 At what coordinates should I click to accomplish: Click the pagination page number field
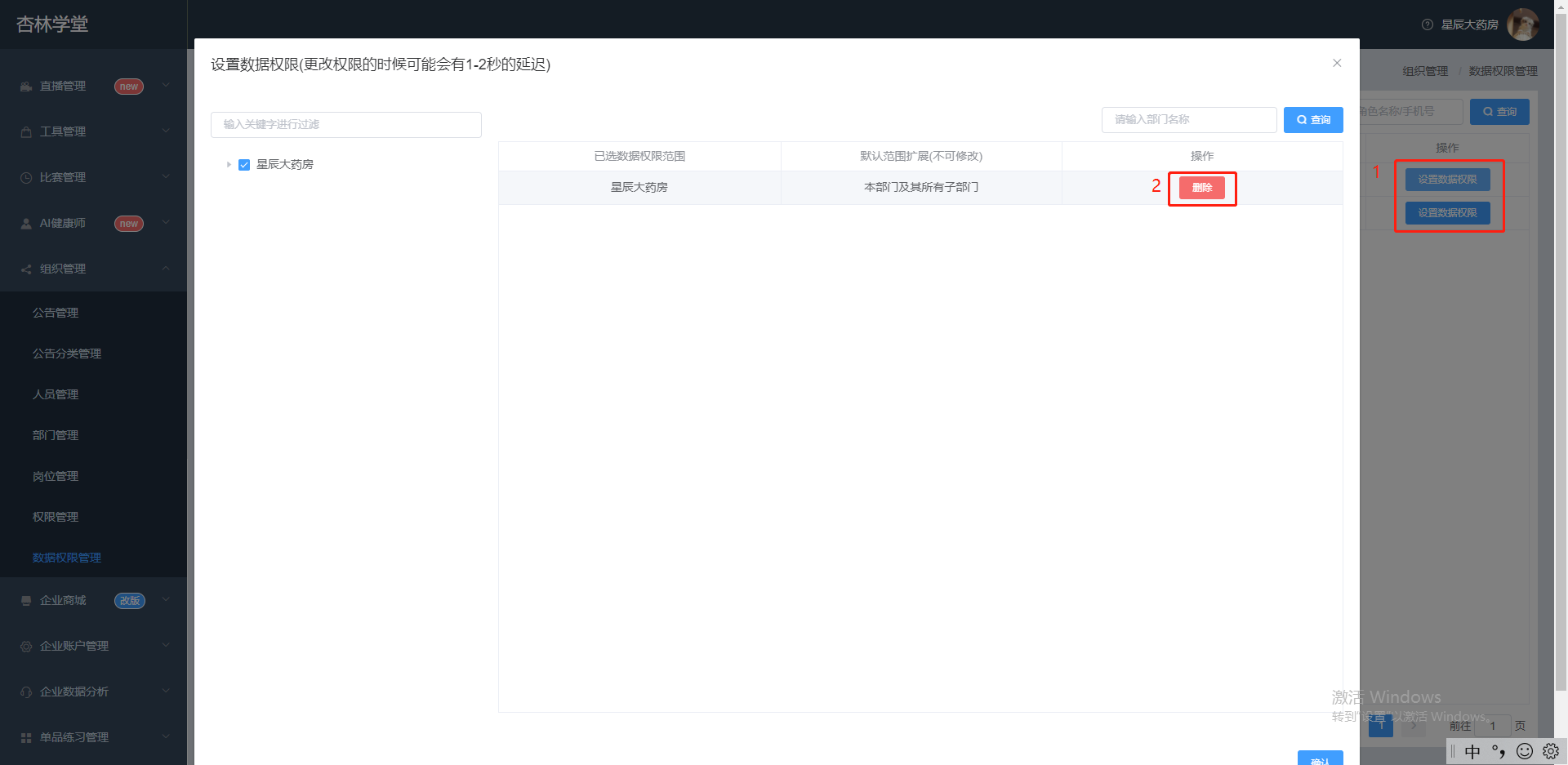[1493, 726]
